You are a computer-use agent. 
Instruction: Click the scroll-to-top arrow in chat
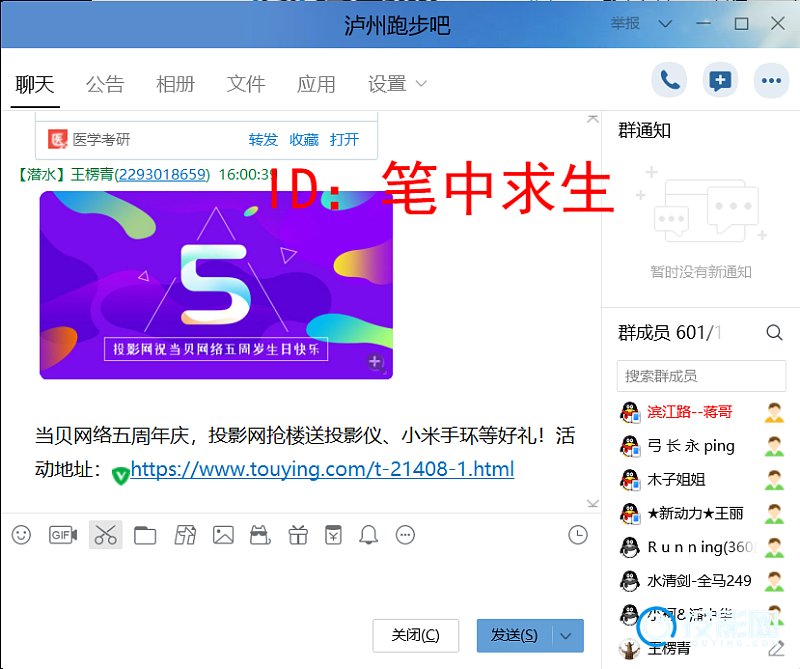pyautogui.click(x=592, y=119)
